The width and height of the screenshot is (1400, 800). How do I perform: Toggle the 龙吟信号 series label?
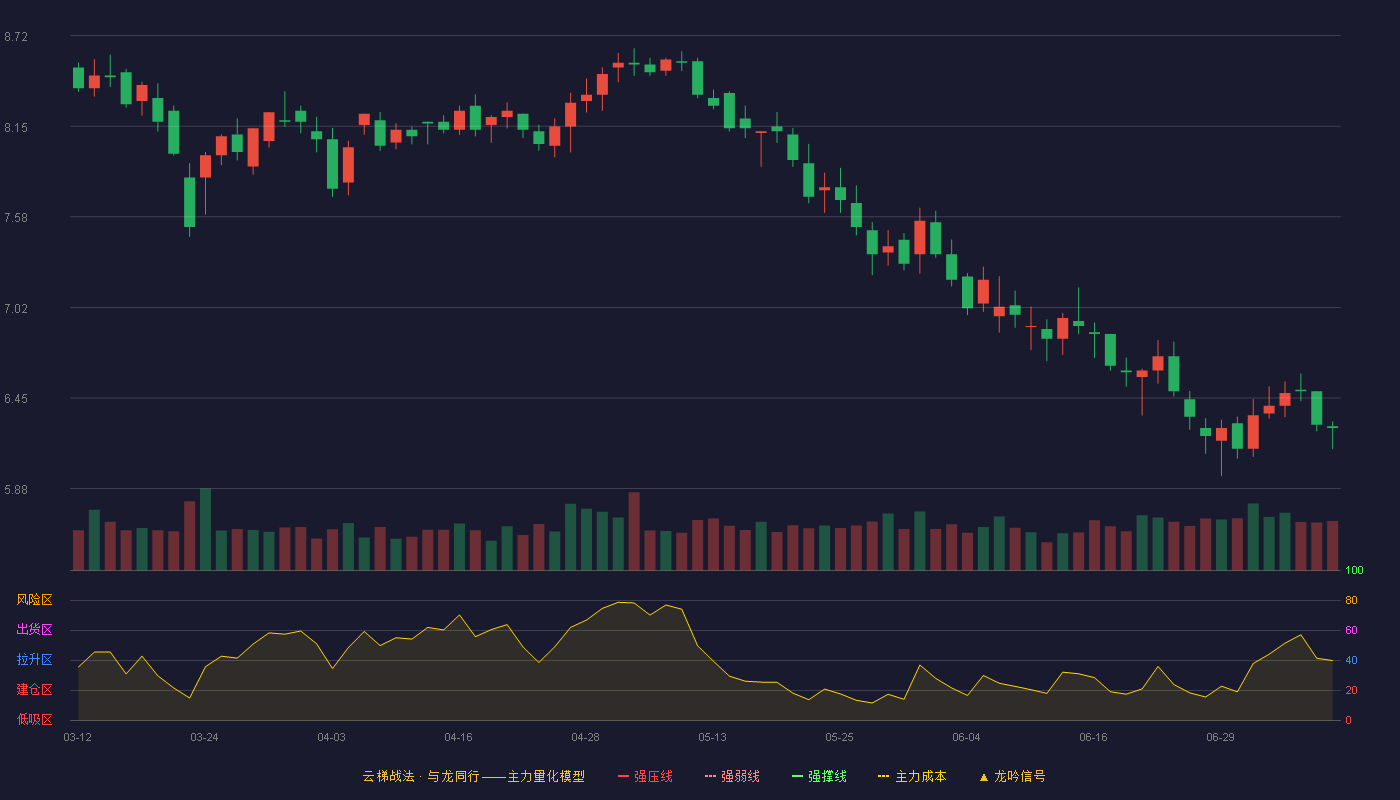[x=1019, y=776]
